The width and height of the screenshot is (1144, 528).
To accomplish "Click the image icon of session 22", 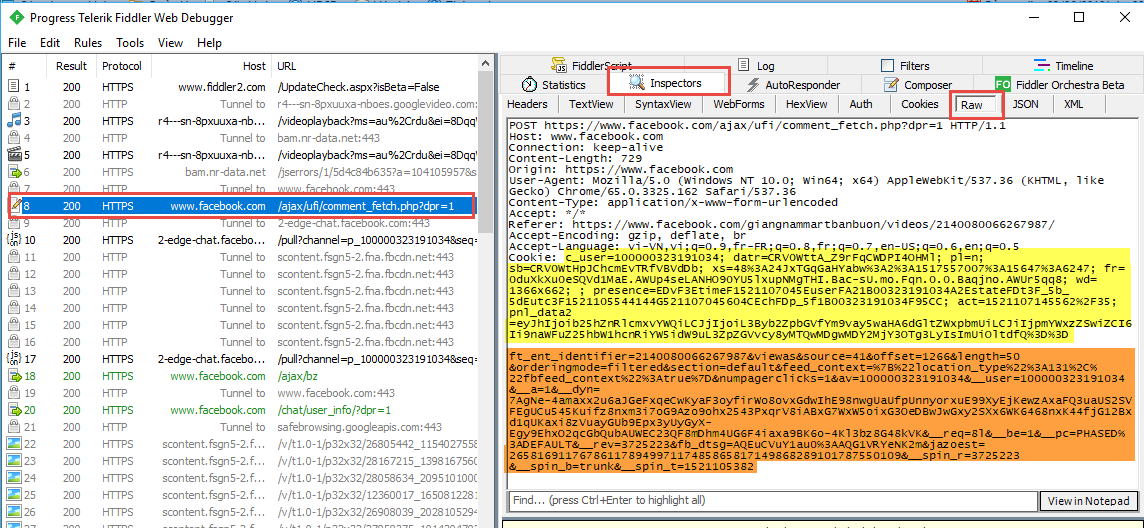I will pyautogui.click(x=13, y=443).
